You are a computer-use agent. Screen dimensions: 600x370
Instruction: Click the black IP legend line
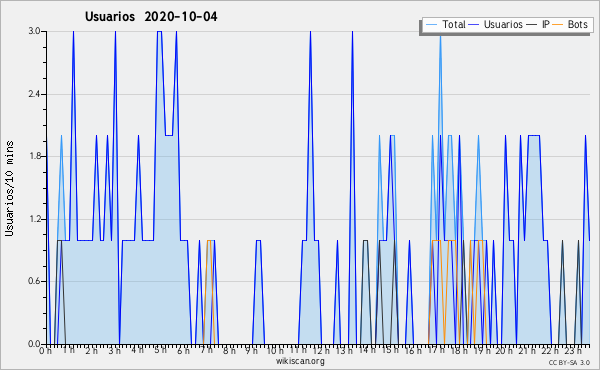pyautogui.click(x=532, y=25)
